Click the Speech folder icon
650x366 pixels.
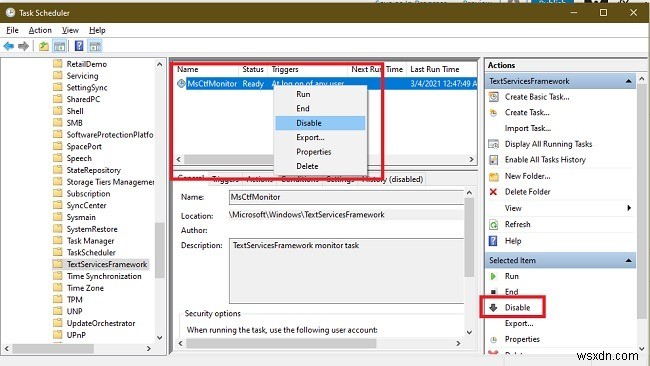click(x=58, y=158)
